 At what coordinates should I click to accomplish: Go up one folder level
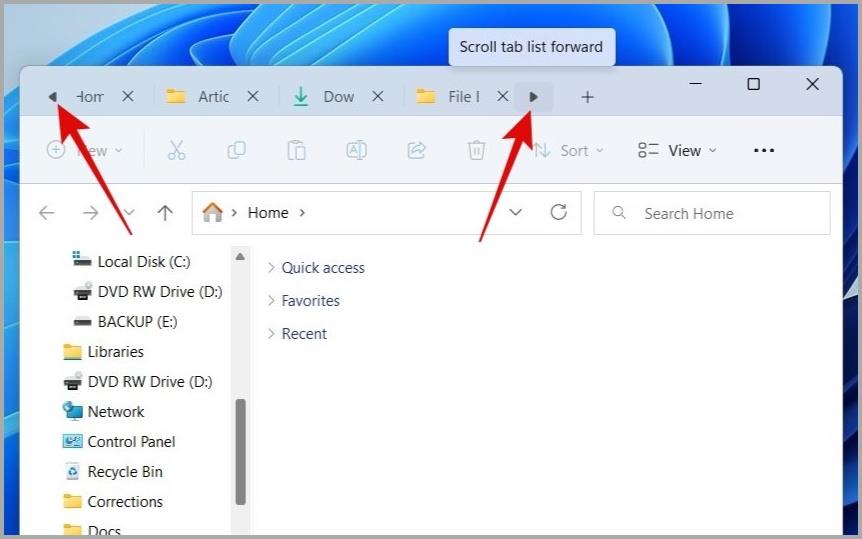pyautogui.click(x=165, y=213)
